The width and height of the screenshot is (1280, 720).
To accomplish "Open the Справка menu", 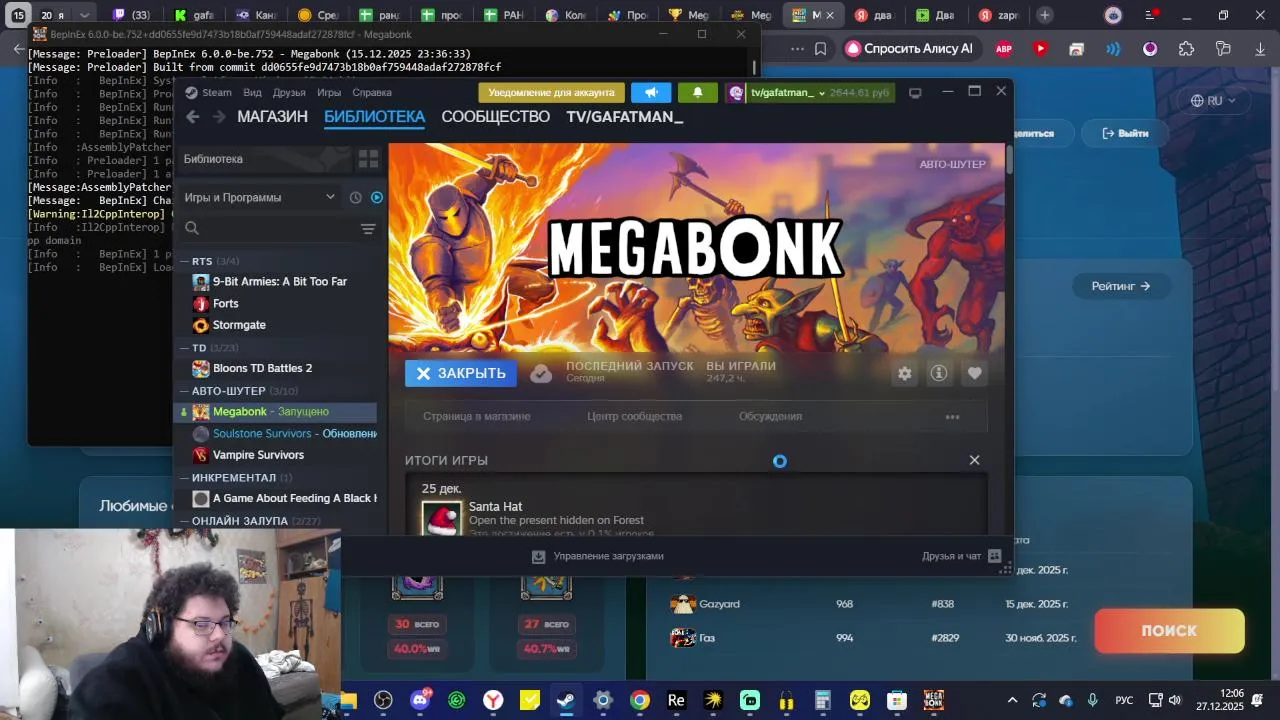I will coord(372,93).
